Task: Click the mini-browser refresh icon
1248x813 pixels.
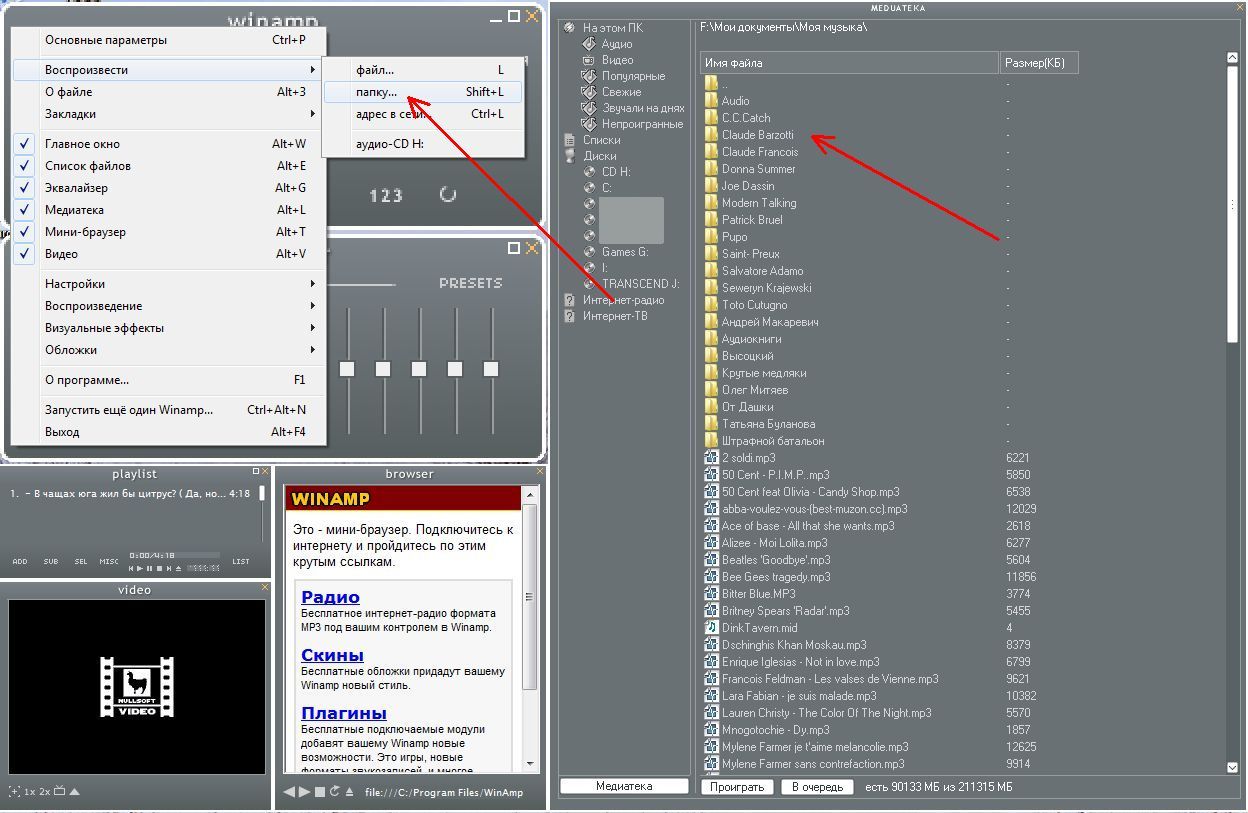Action: [335, 792]
